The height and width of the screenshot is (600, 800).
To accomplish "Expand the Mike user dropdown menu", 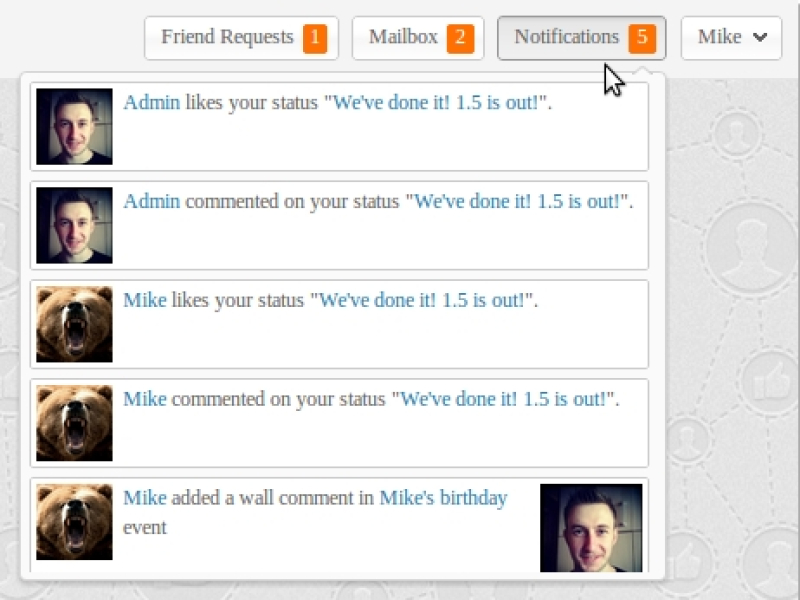I will [x=731, y=38].
